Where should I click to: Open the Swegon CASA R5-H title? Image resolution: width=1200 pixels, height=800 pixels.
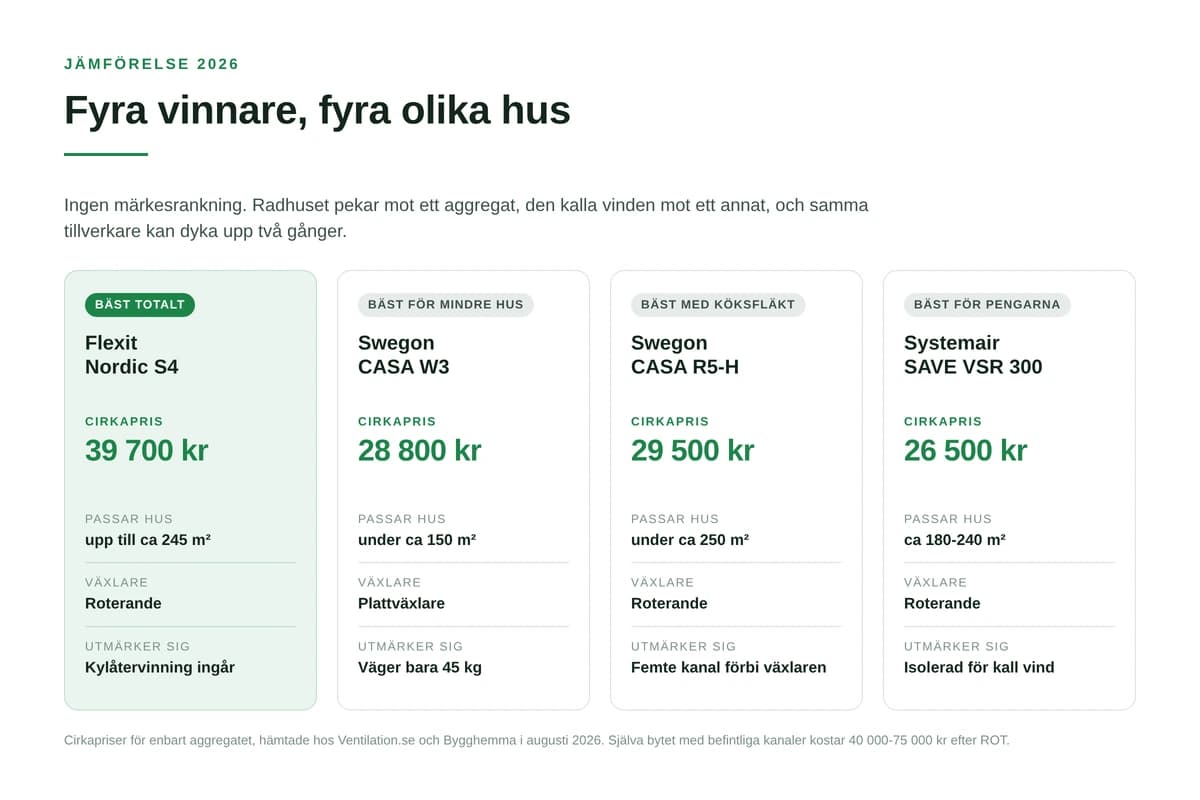click(685, 355)
